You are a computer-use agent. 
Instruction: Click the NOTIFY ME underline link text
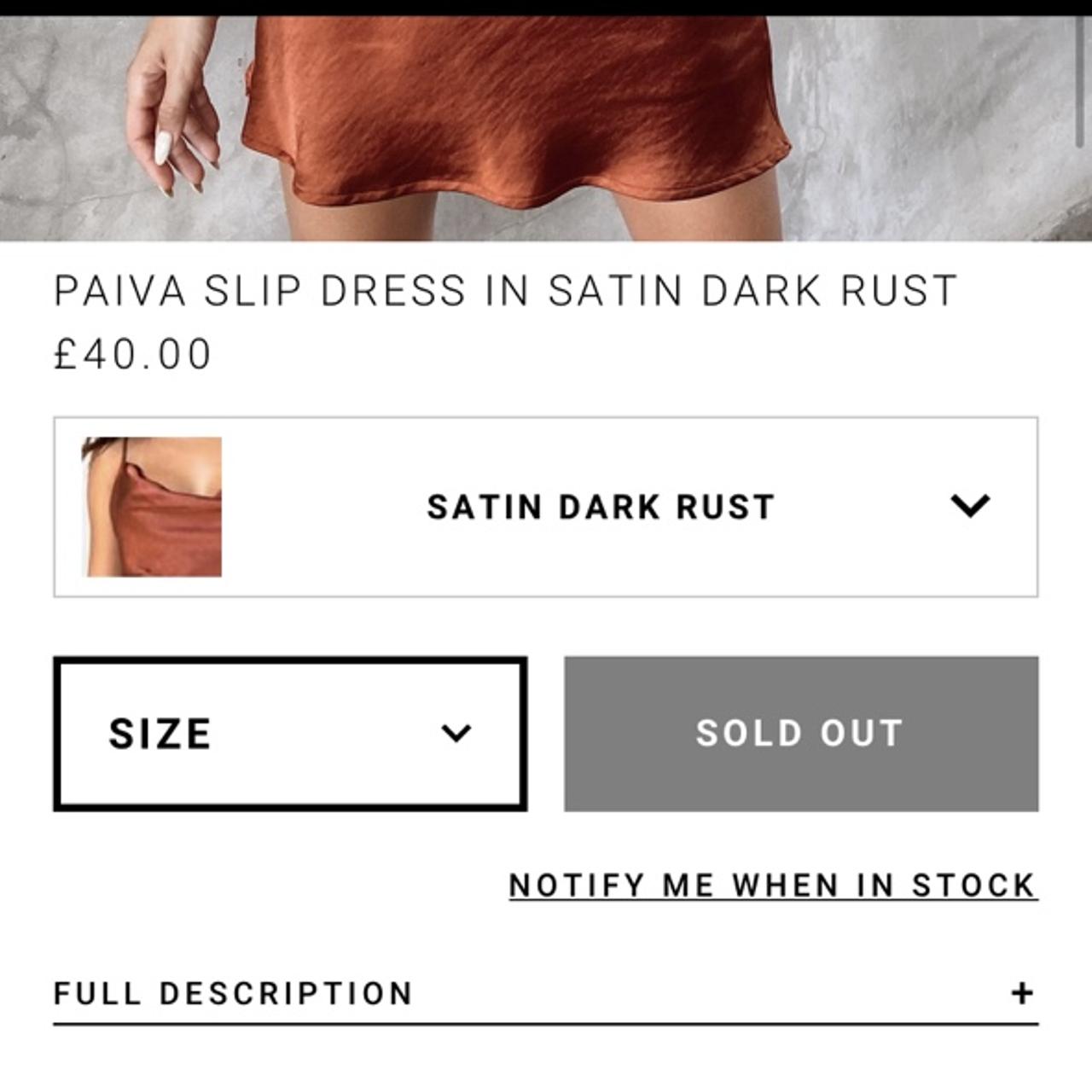[x=770, y=886]
